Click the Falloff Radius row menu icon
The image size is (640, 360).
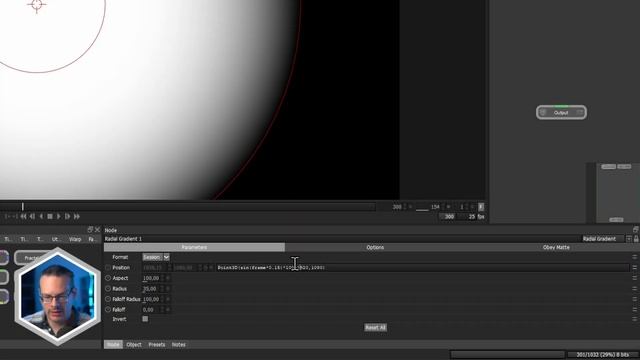coord(634,299)
